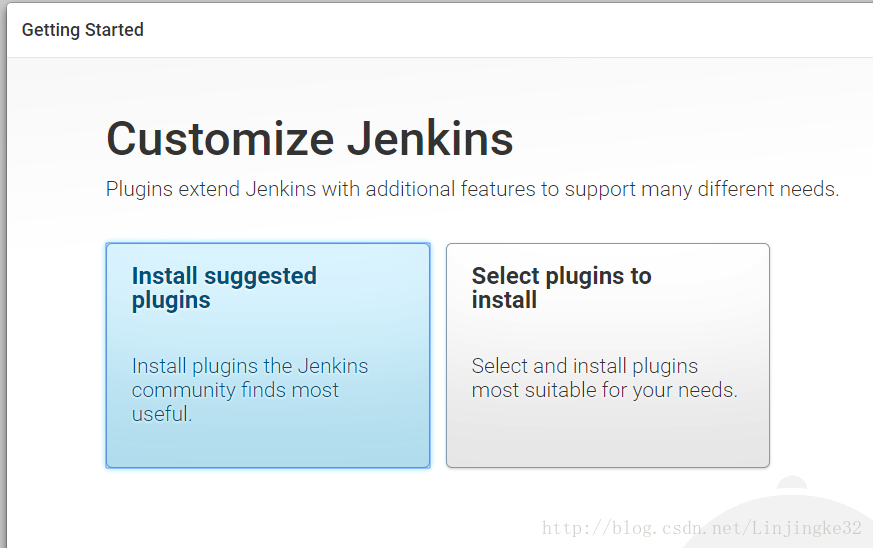Click the word 'Jenkins' in the main heading
The image size is (873, 548).
430,139
